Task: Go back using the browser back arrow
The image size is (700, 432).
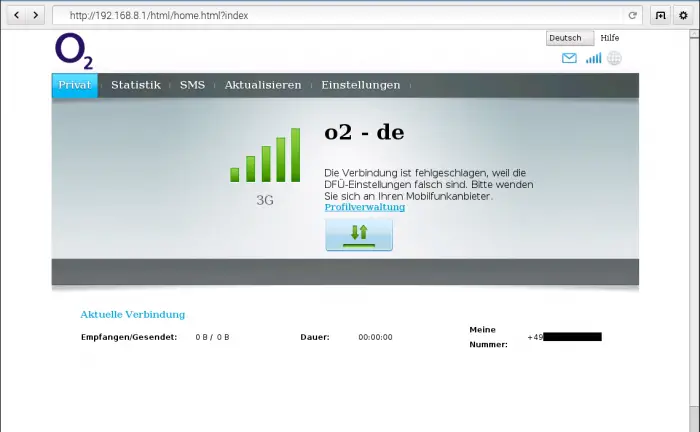Action: 17,15
